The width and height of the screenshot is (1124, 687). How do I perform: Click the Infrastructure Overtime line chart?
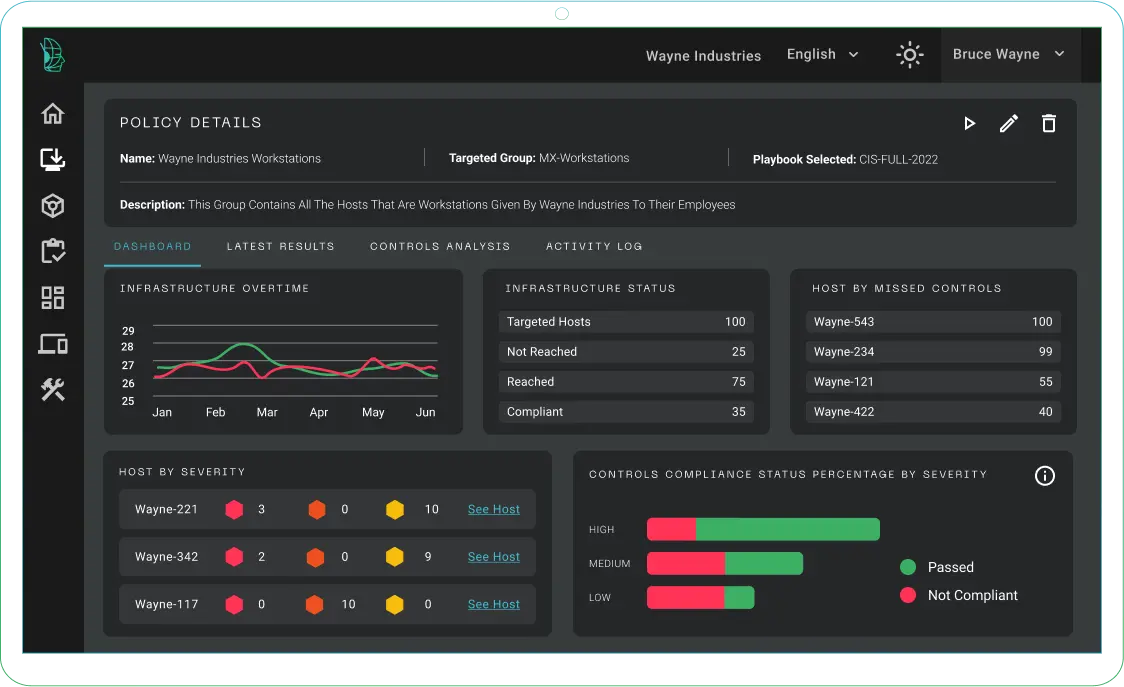click(x=295, y=361)
